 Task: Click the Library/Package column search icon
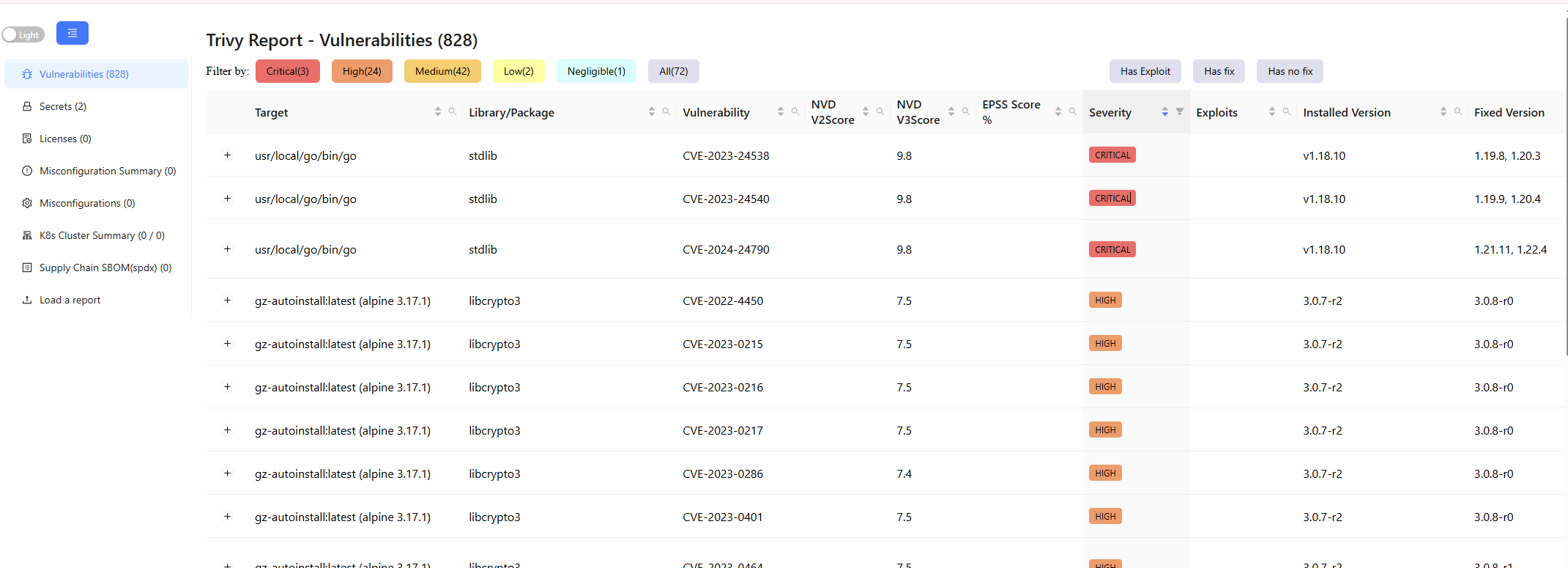[666, 111]
